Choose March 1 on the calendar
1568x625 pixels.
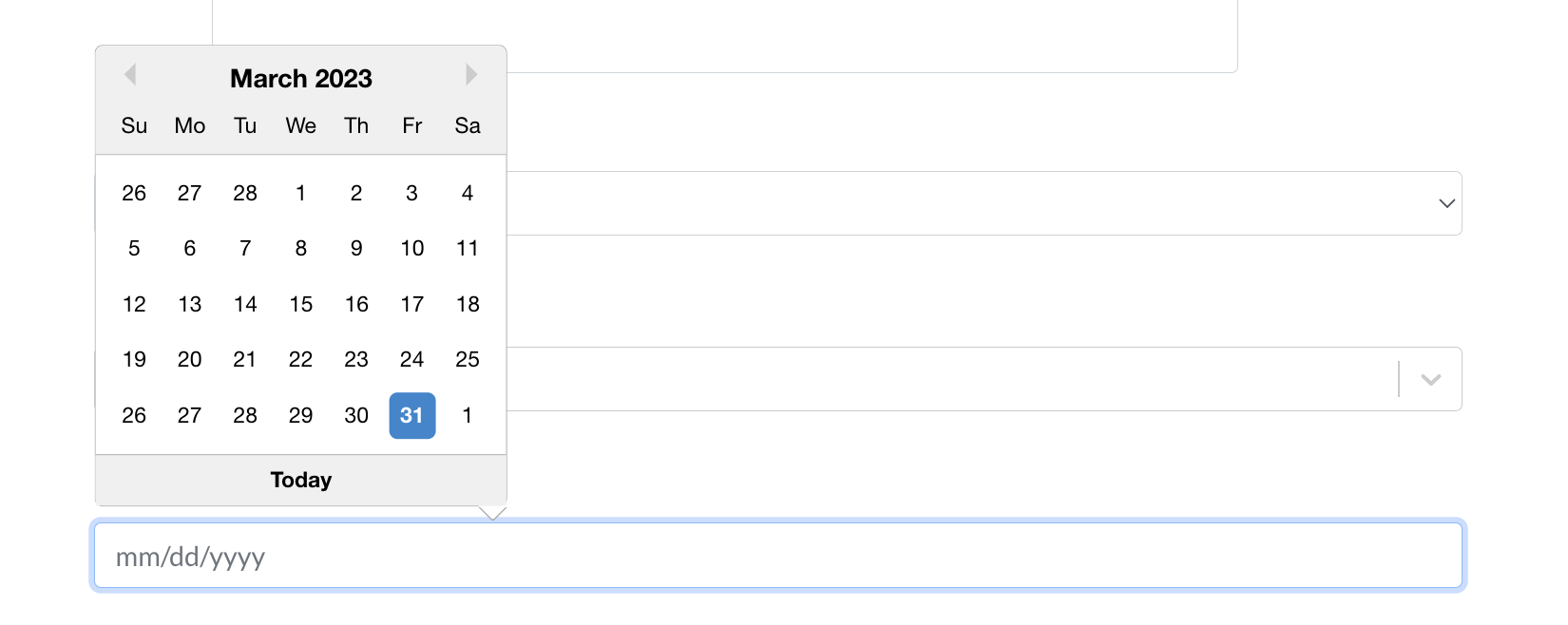point(301,193)
